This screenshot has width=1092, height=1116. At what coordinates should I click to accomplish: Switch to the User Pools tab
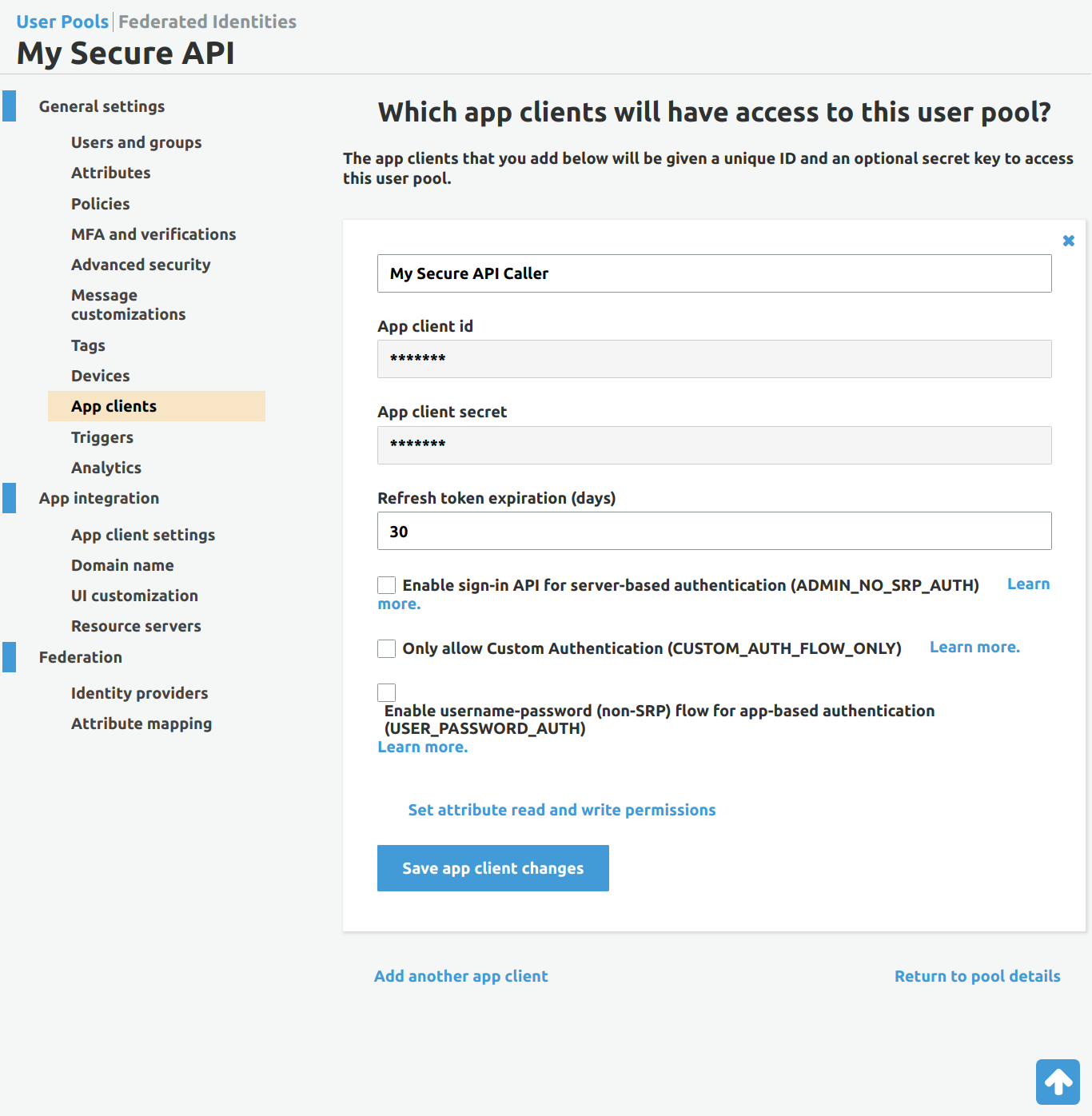[62, 22]
